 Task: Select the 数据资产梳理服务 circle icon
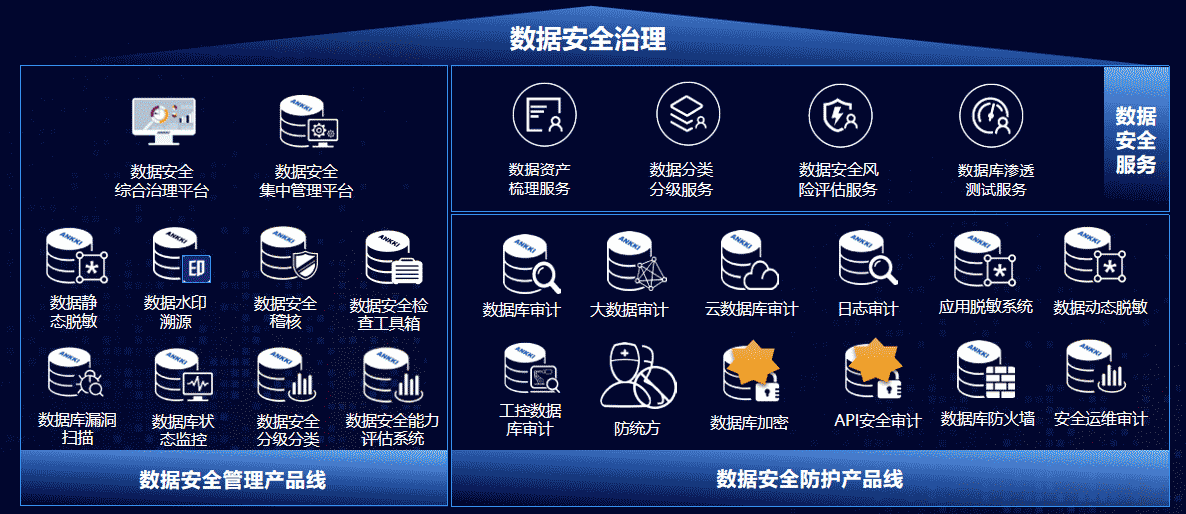[x=544, y=115]
